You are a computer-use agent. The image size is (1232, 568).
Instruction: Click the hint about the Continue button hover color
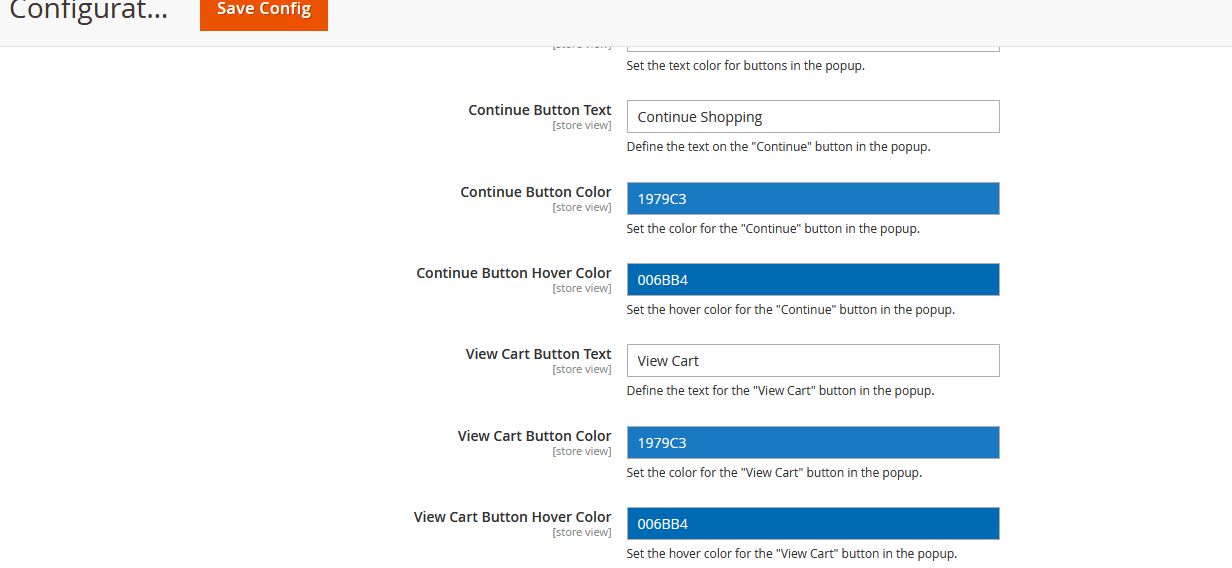point(790,310)
